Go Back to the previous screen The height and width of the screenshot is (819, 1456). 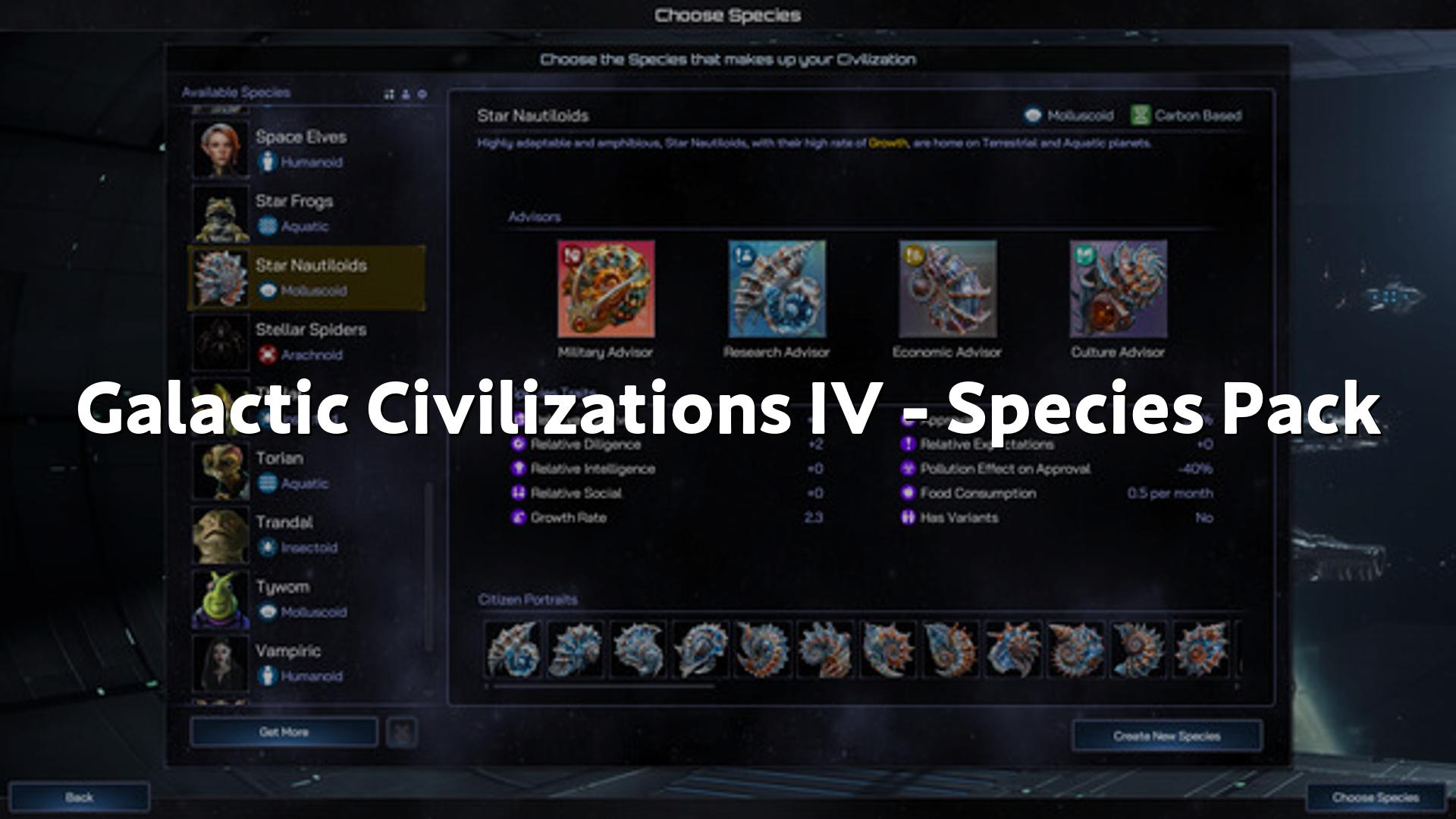79,798
